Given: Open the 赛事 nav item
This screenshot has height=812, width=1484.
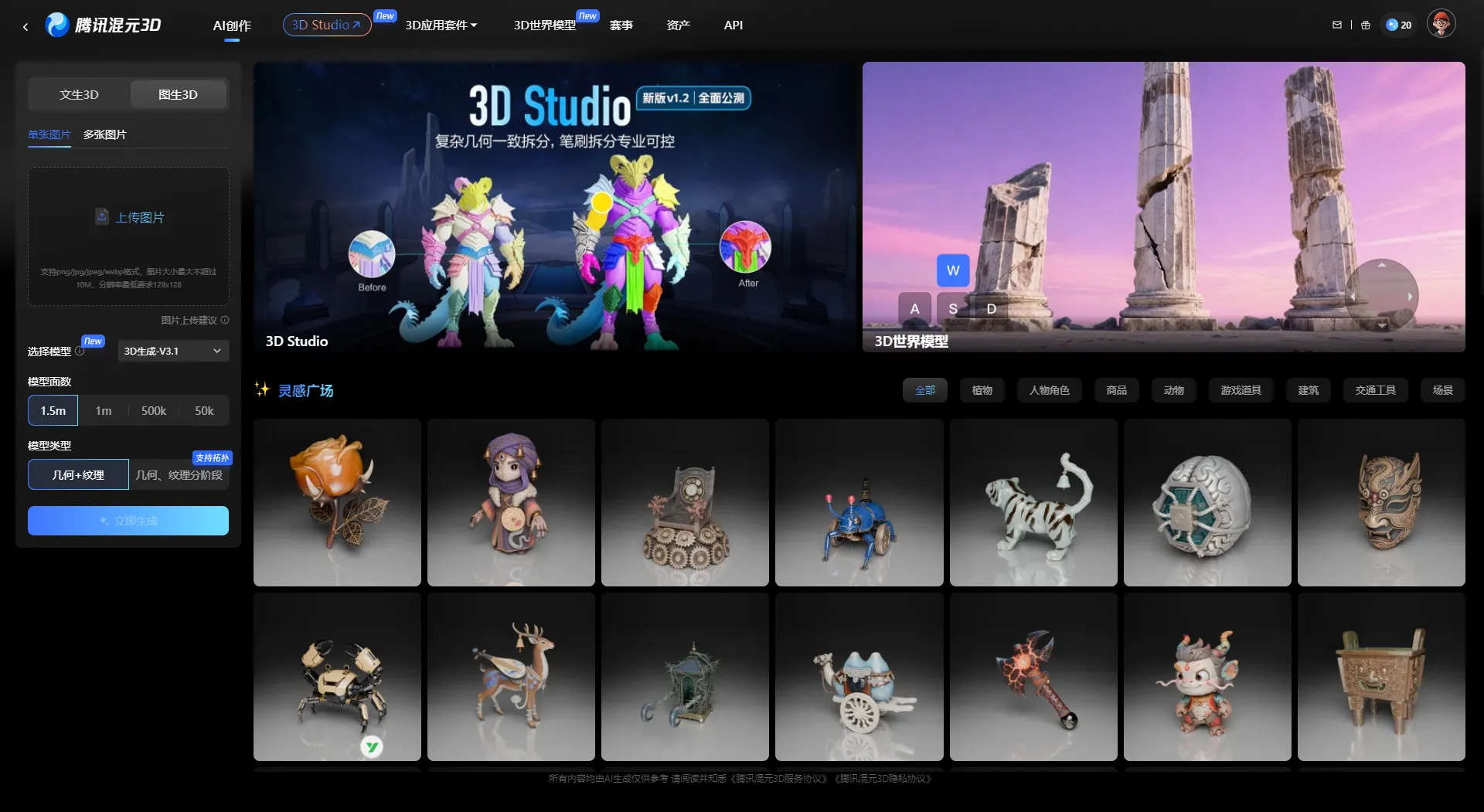Looking at the screenshot, I should pyautogui.click(x=621, y=25).
